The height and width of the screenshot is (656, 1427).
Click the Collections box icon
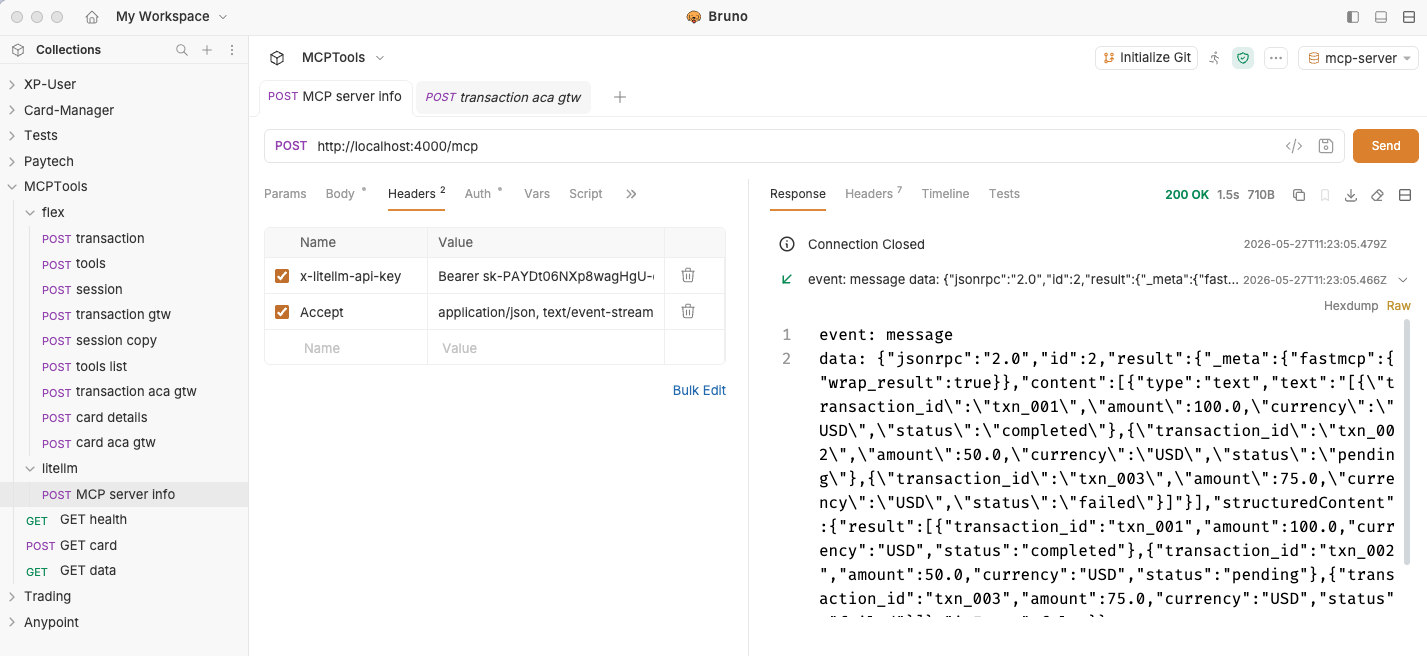(18, 50)
